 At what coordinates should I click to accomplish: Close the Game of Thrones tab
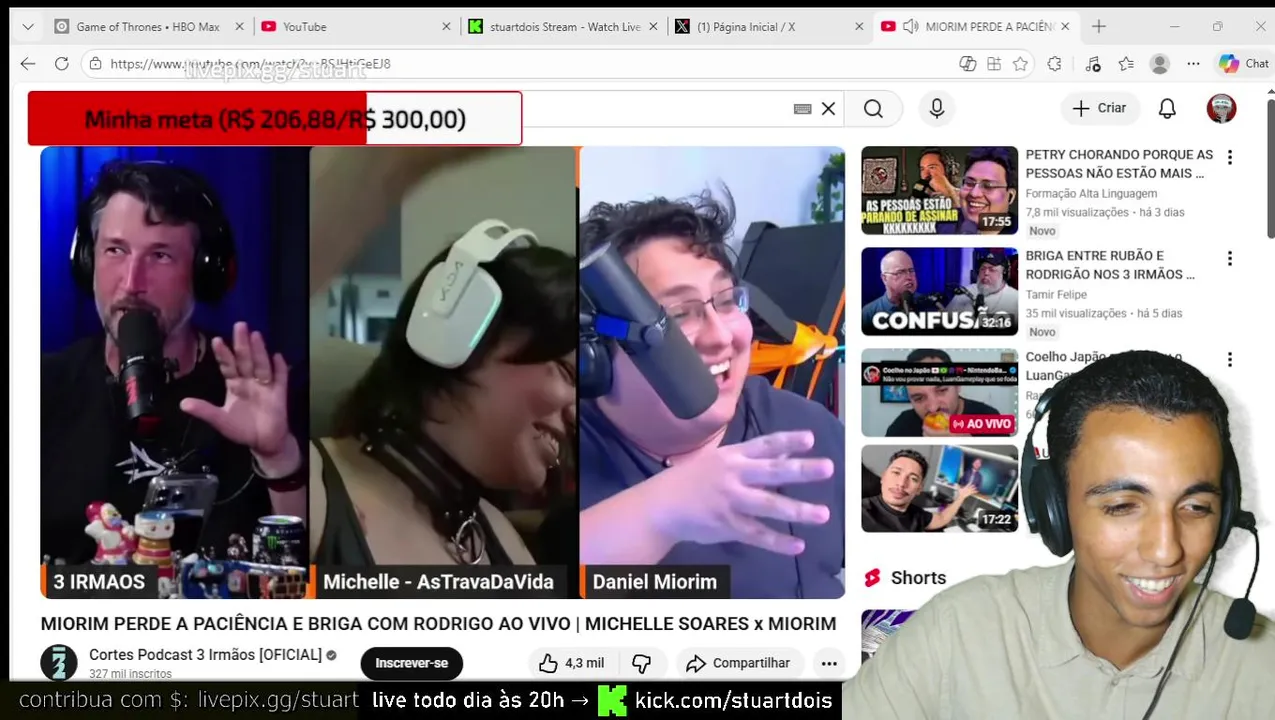click(x=240, y=27)
